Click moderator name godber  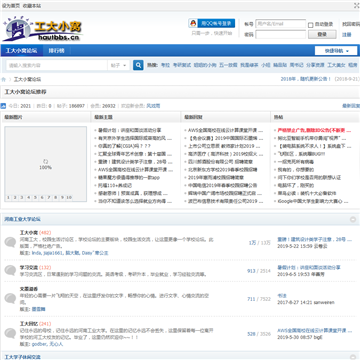click(40, 344)
